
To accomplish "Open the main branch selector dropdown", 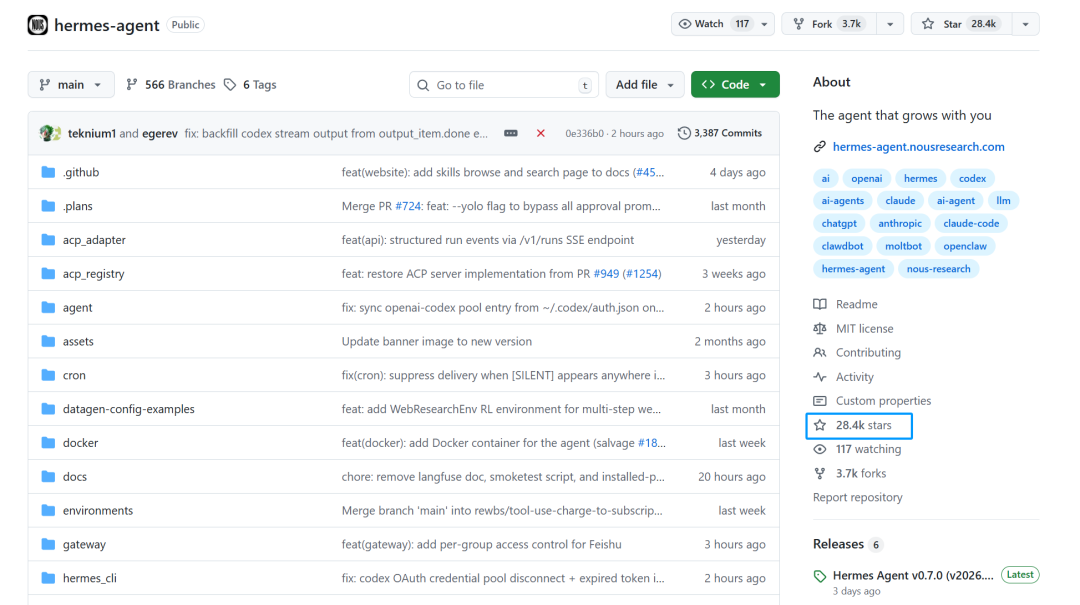I will (71, 85).
